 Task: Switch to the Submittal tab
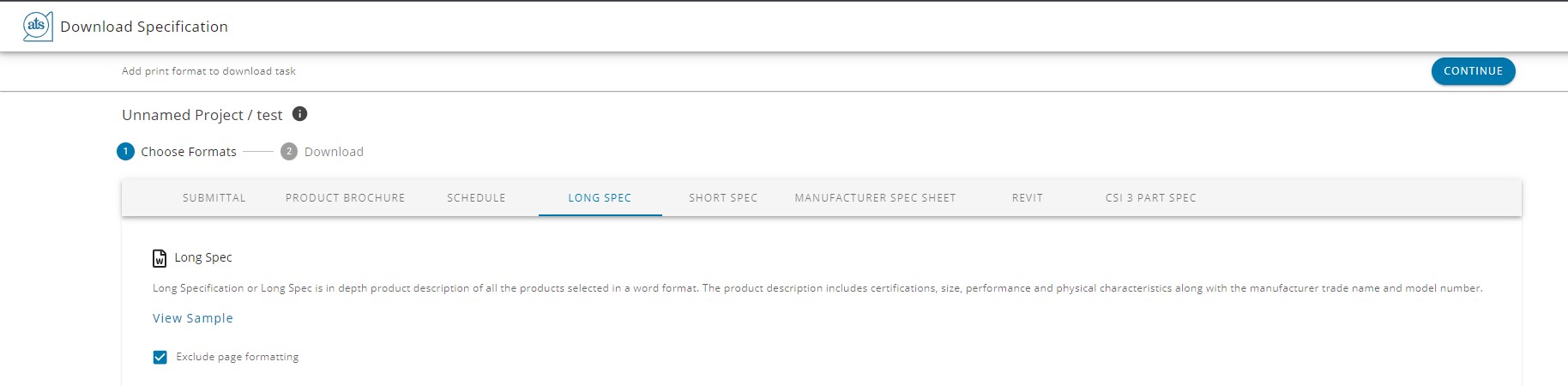(x=214, y=198)
